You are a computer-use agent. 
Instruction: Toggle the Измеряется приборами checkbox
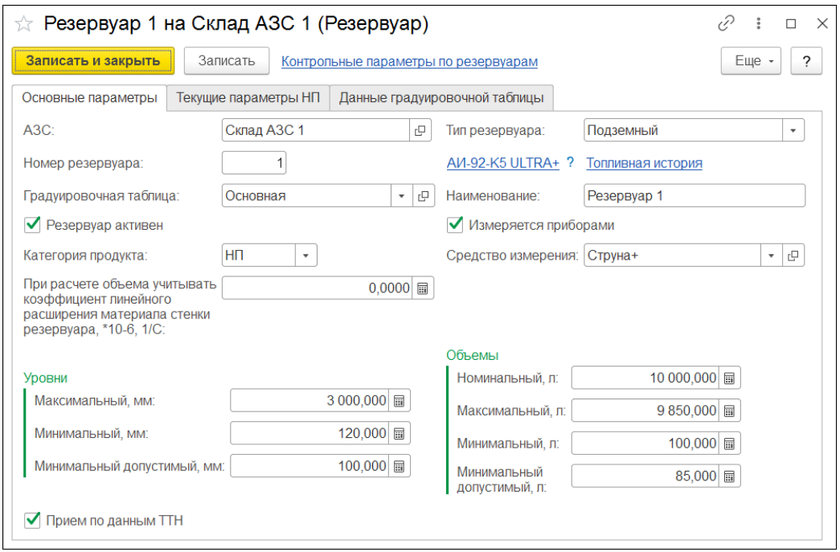click(455, 225)
